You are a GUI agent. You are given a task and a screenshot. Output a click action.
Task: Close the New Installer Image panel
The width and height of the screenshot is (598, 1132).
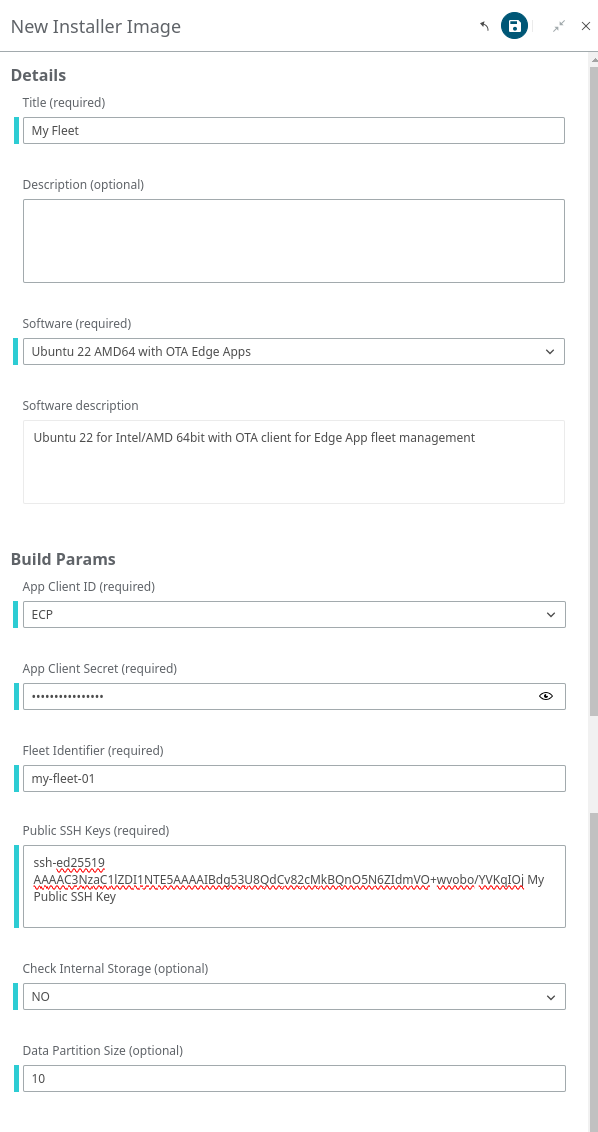586,27
